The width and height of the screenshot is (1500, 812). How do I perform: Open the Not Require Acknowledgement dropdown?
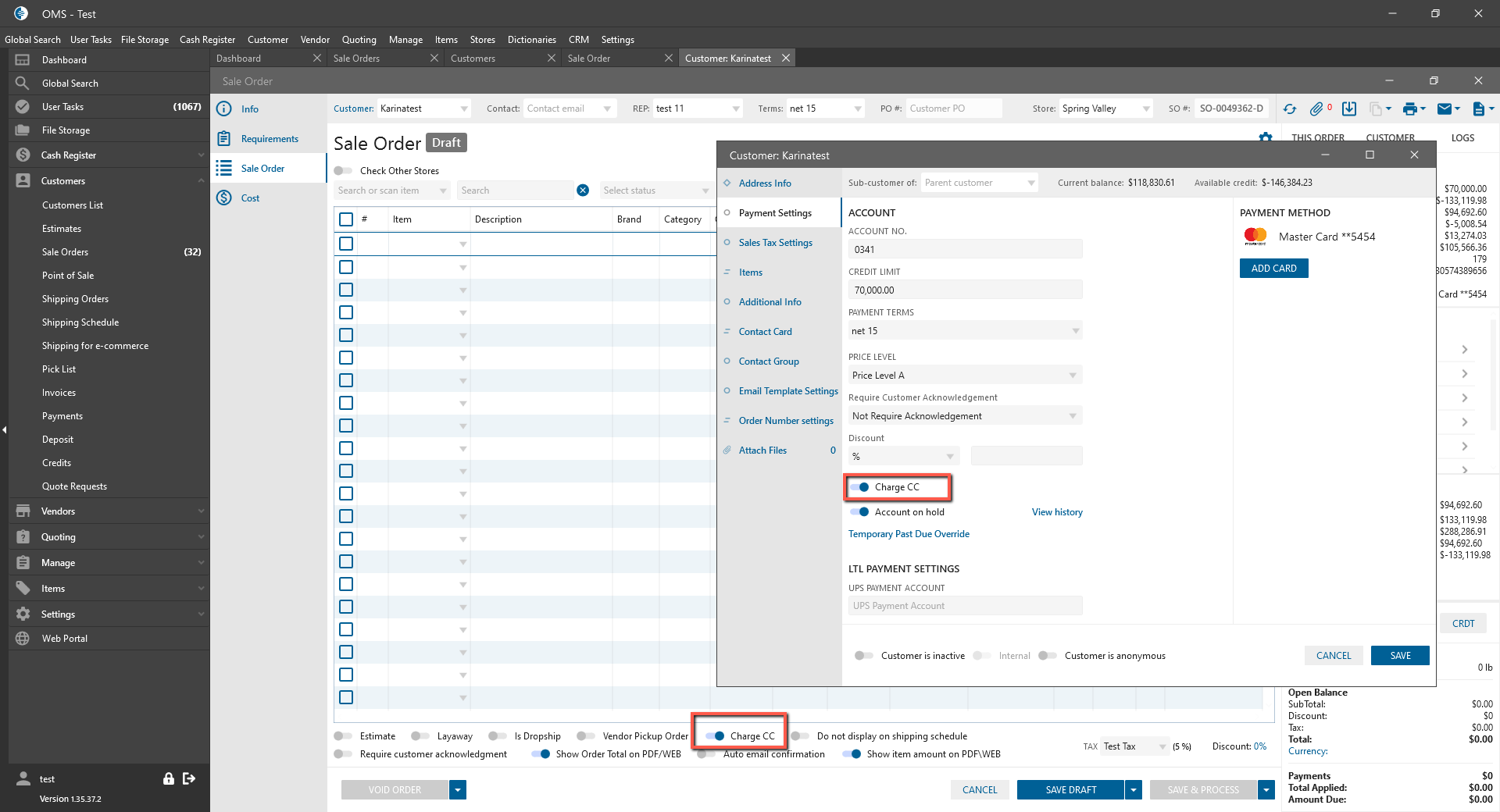click(x=965, y=416)
